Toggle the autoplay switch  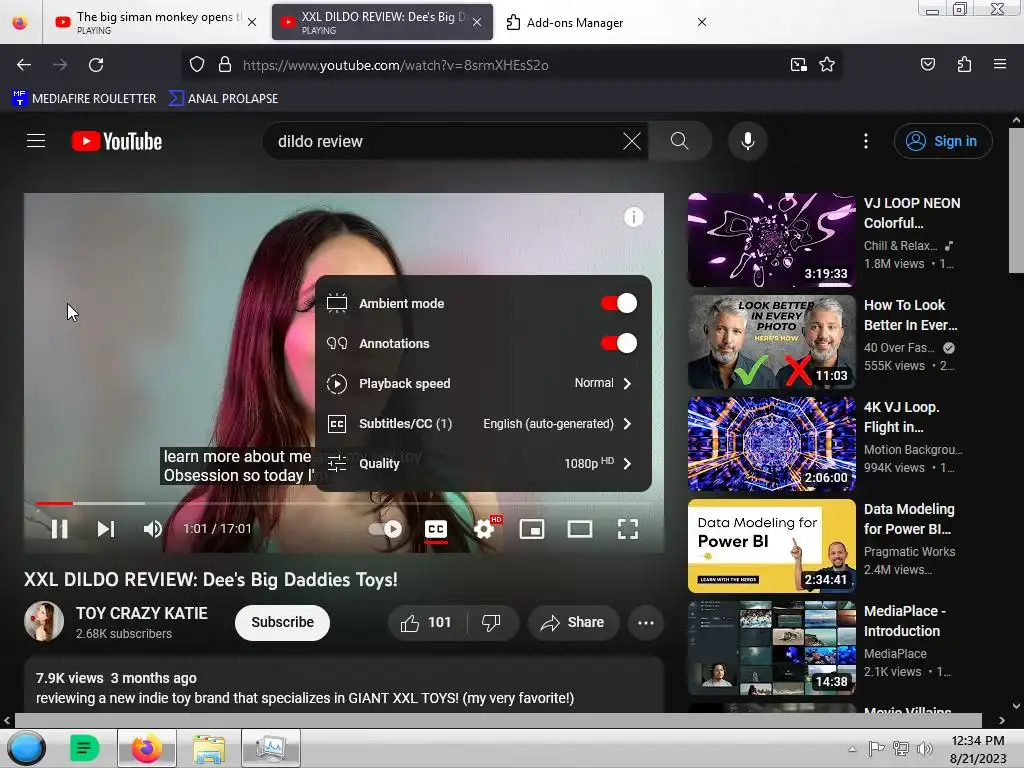tap(385, 529)
